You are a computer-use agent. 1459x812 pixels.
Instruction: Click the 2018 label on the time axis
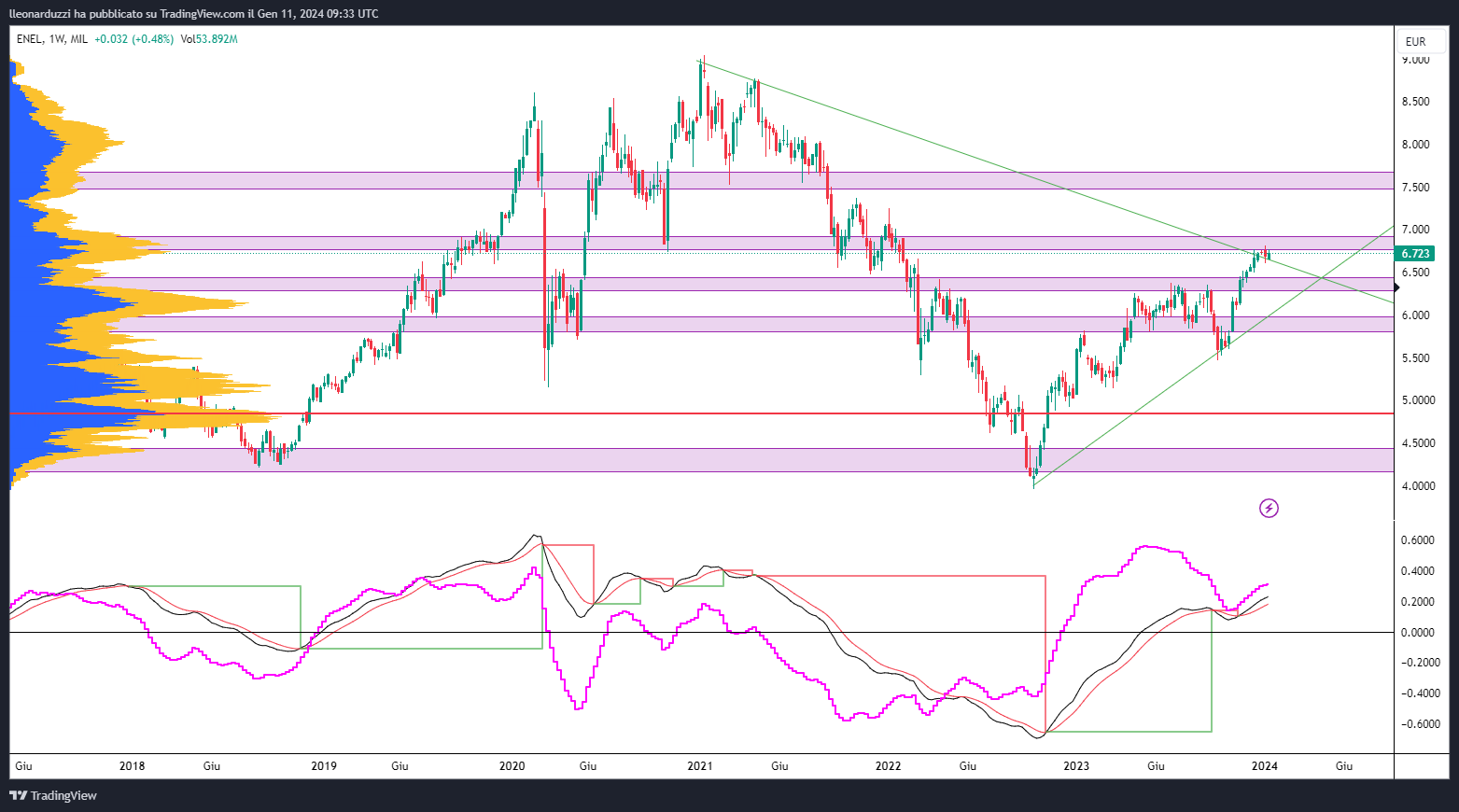tap(133, 766)
